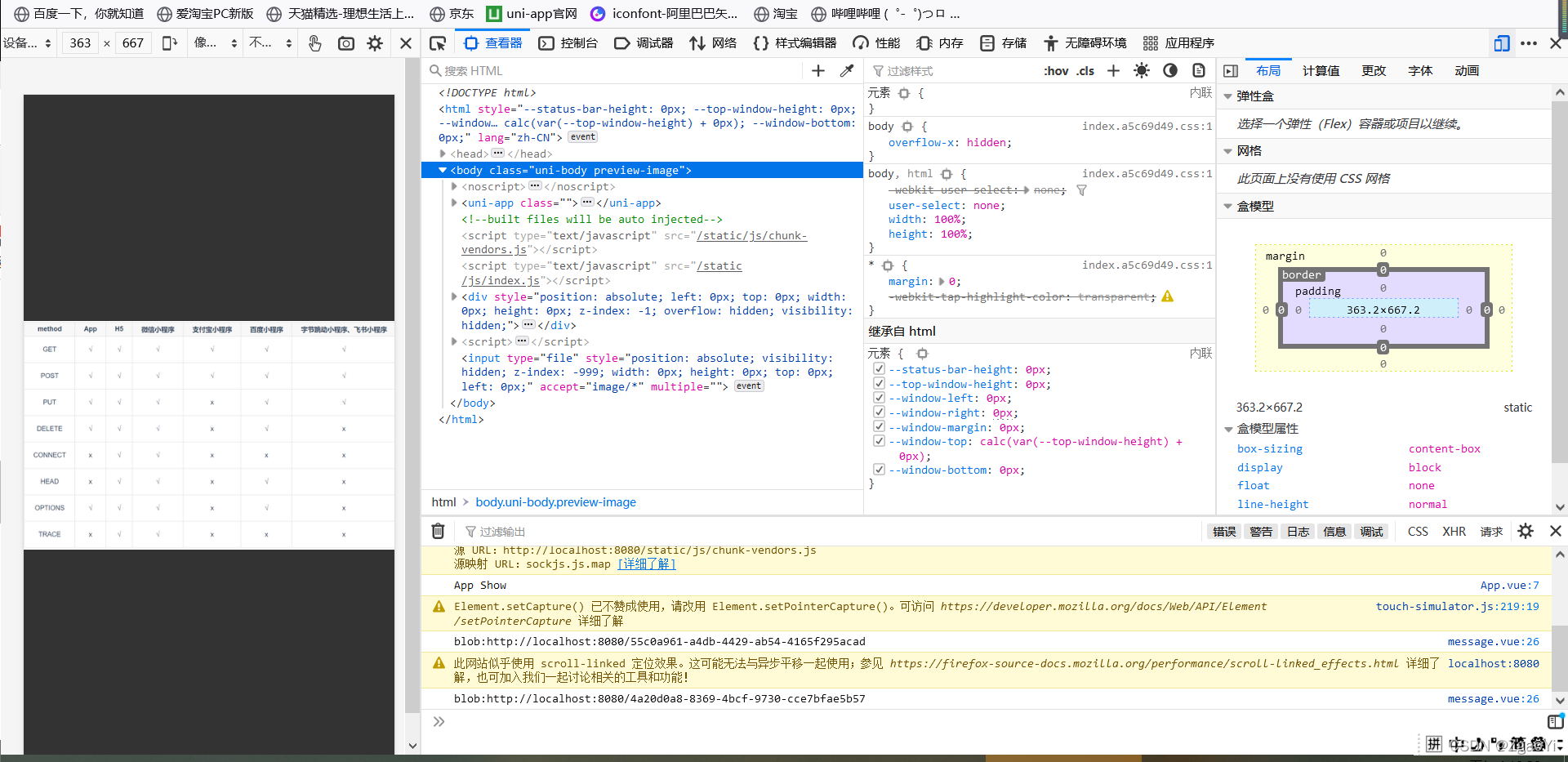
Task: Expand the noscript node
Action: [454, 186]
